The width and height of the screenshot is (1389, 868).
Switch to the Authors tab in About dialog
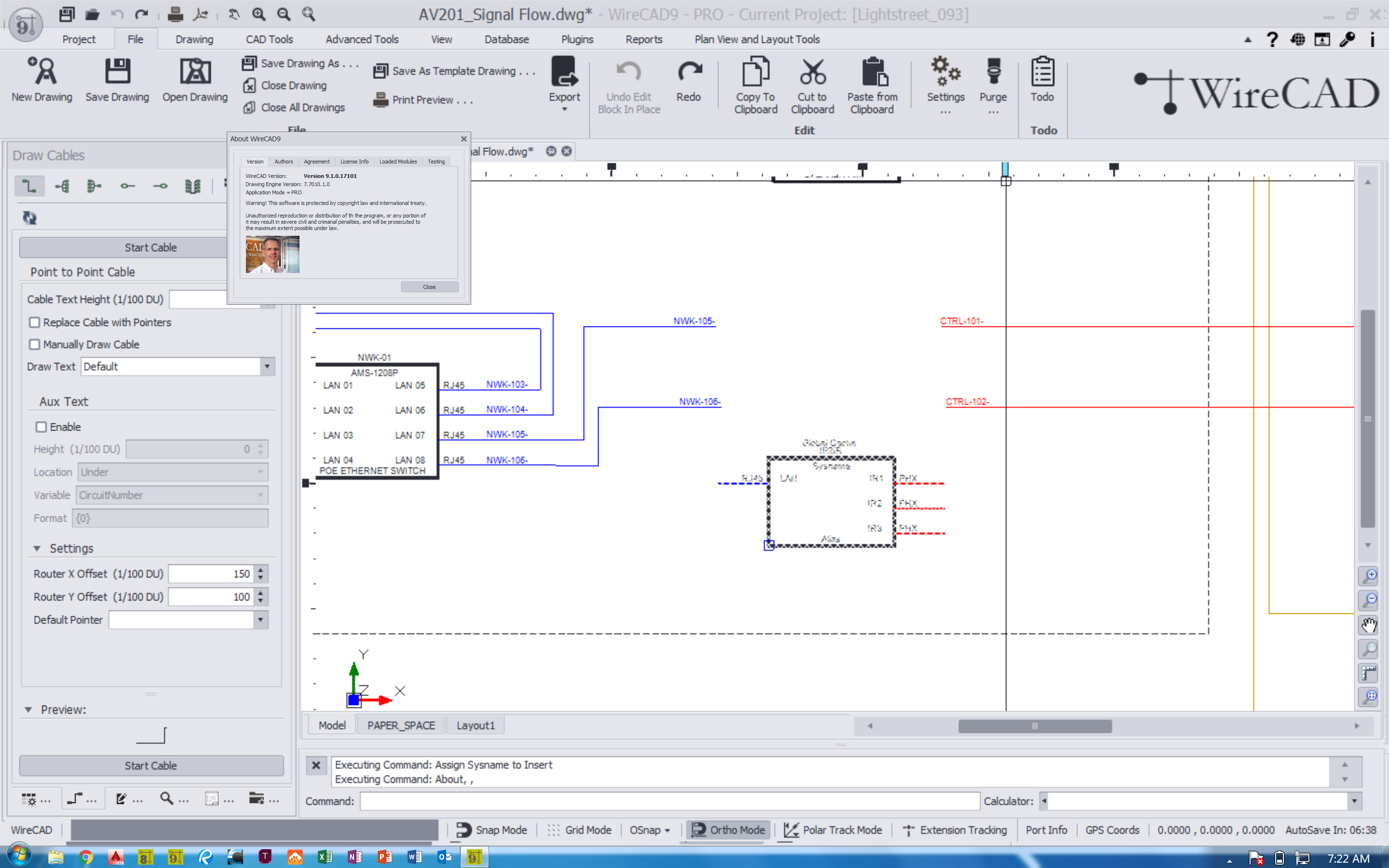(284, 162)
